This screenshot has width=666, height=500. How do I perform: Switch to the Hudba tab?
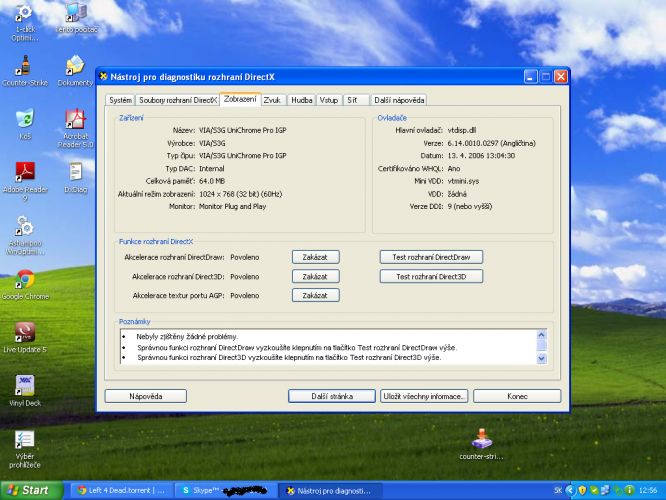(x=302, y=100)
